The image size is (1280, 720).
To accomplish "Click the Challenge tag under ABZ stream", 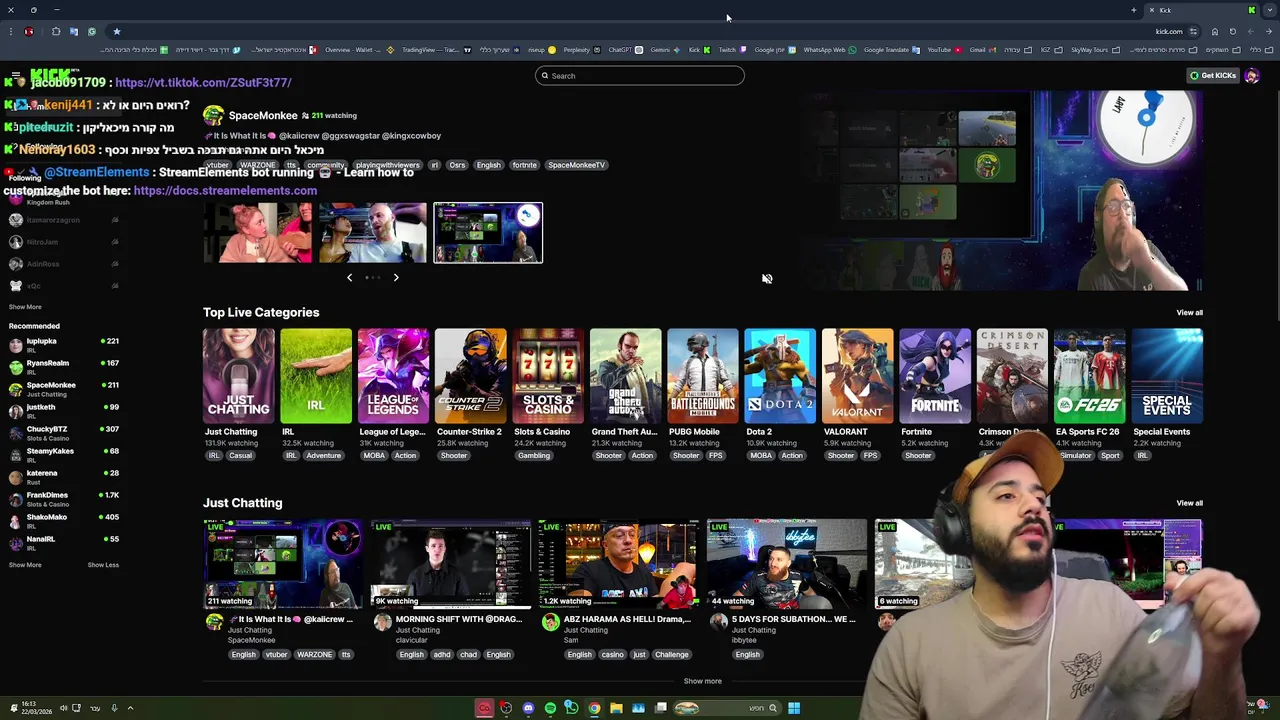I will [x=671, y=655].
